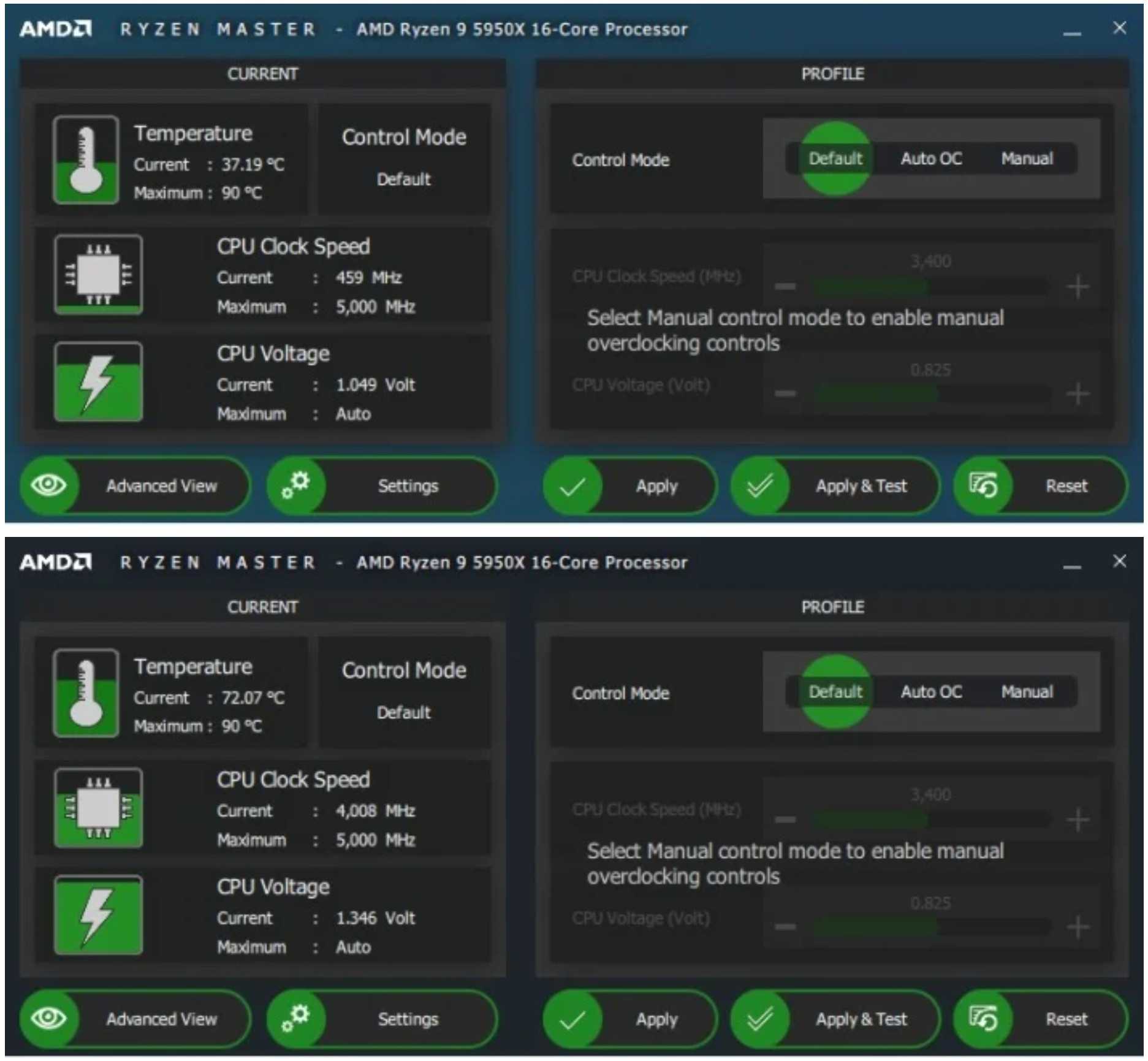This screenshot has height=1061, width=1148.
Task: Click the lightning bolt icon beside 1.049 Volt
Action: [98, 382]
